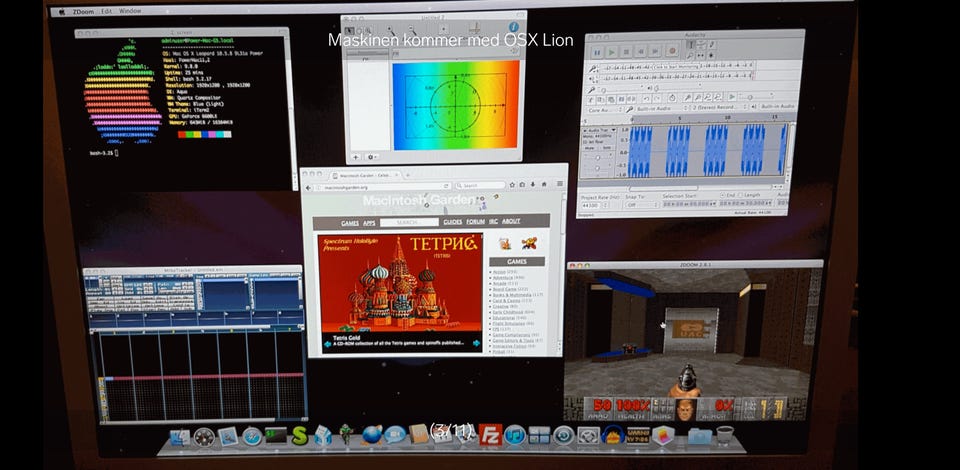Click the macintoshgarden.org address bar
Viewport: 960px width, 470px height.
[383, 187]
